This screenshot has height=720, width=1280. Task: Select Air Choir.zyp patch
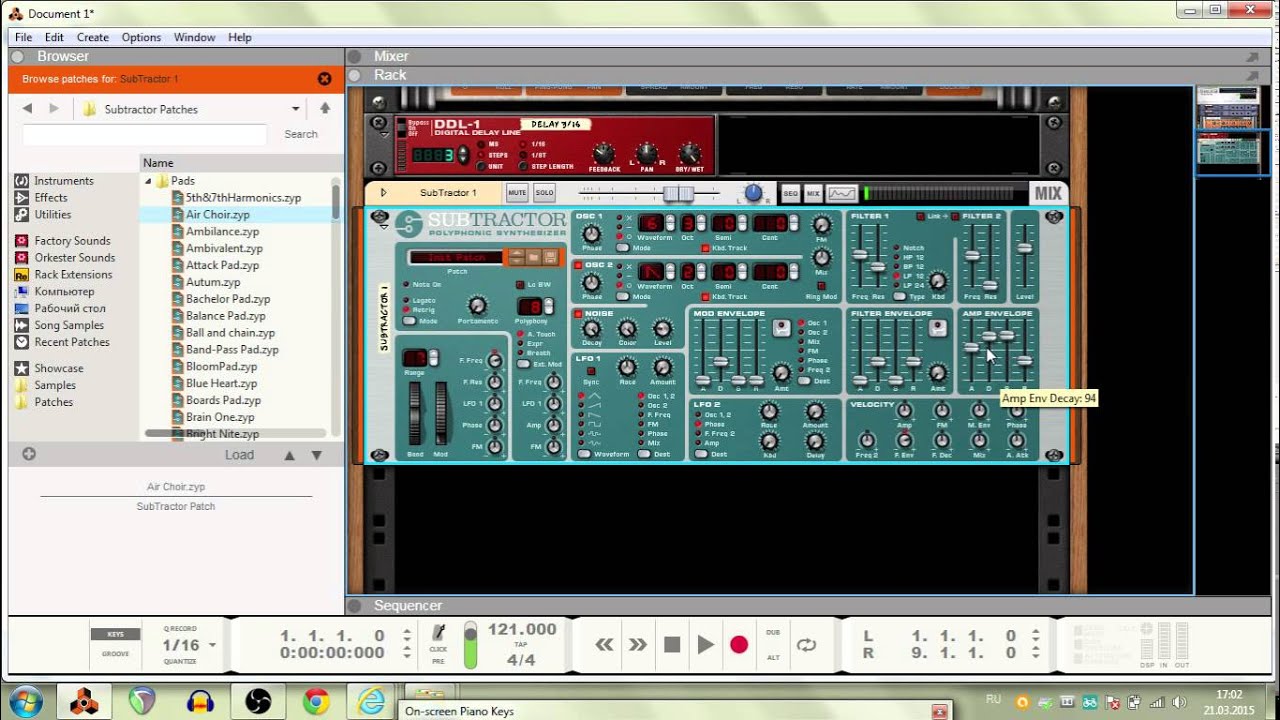(x=218, y=215)
